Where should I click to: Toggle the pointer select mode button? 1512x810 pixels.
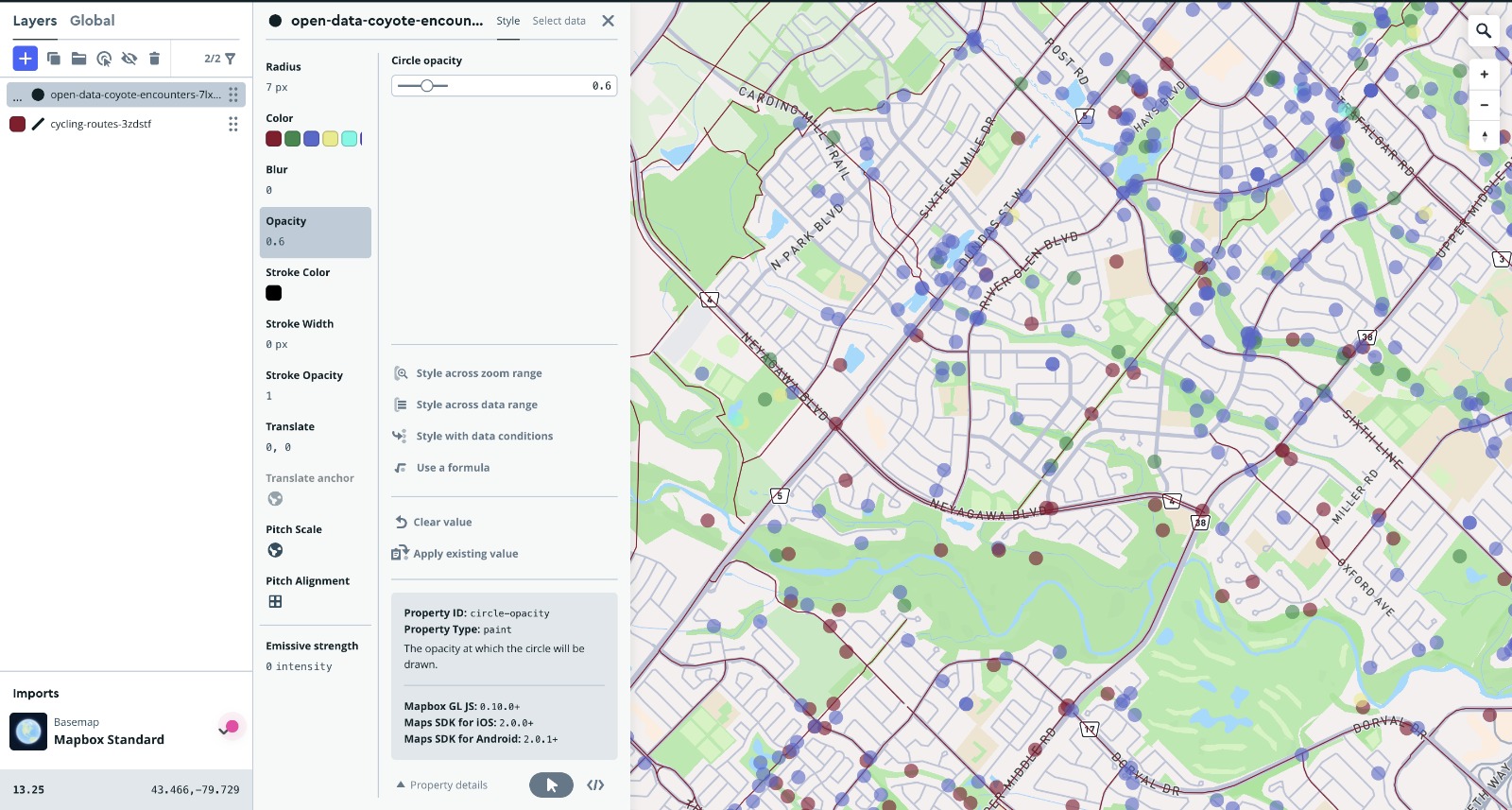click(x=551, y=785)
